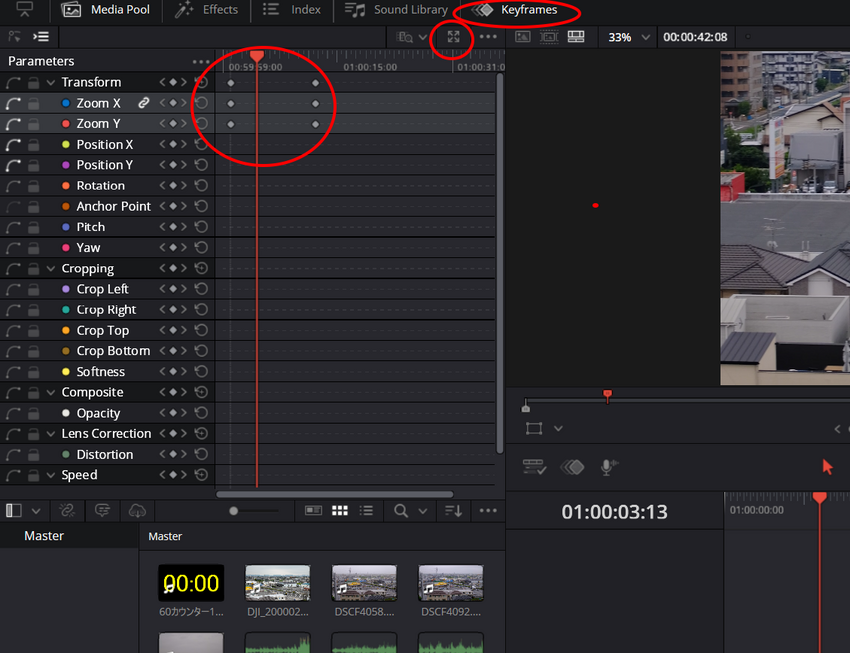Screen dimensions: 850x653
Task: Collapse the Cropping parameter group
Action: pyautogui.click(x=51, y=269)
